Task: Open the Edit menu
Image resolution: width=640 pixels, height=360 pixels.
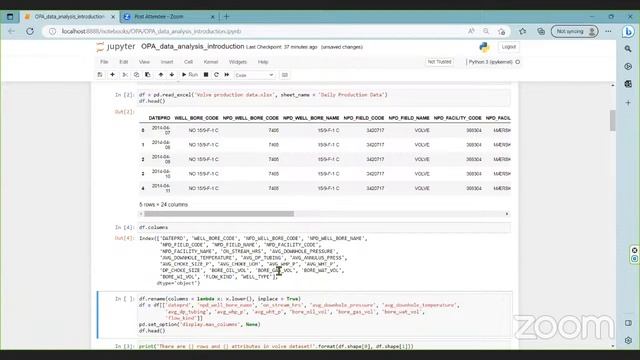Action: tap(124, 62)
